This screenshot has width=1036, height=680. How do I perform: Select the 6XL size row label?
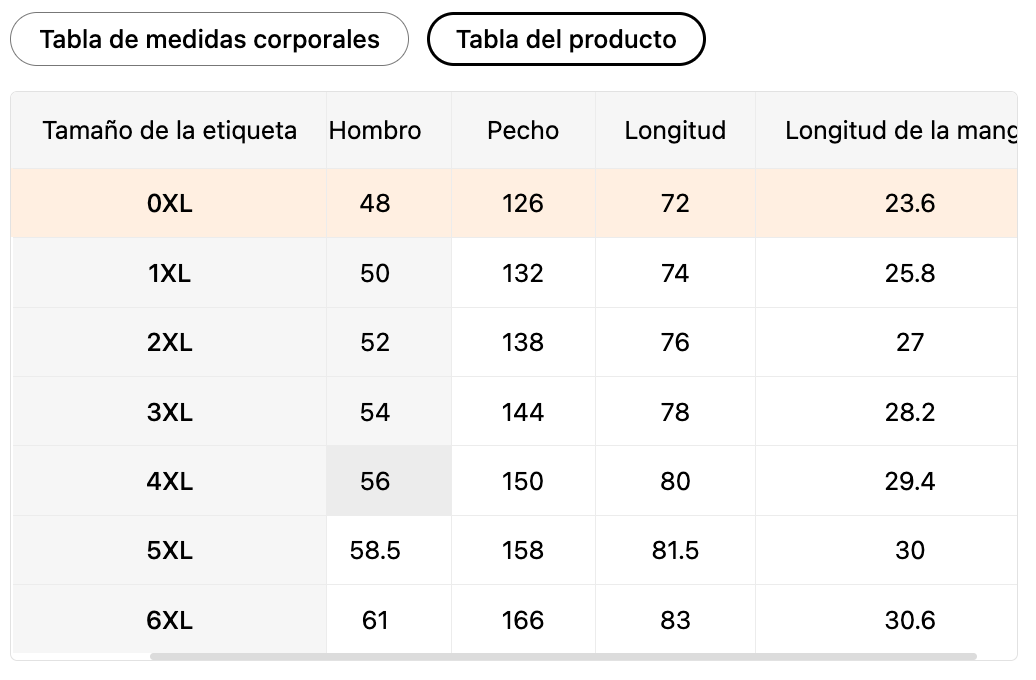[x=169, y=621]
